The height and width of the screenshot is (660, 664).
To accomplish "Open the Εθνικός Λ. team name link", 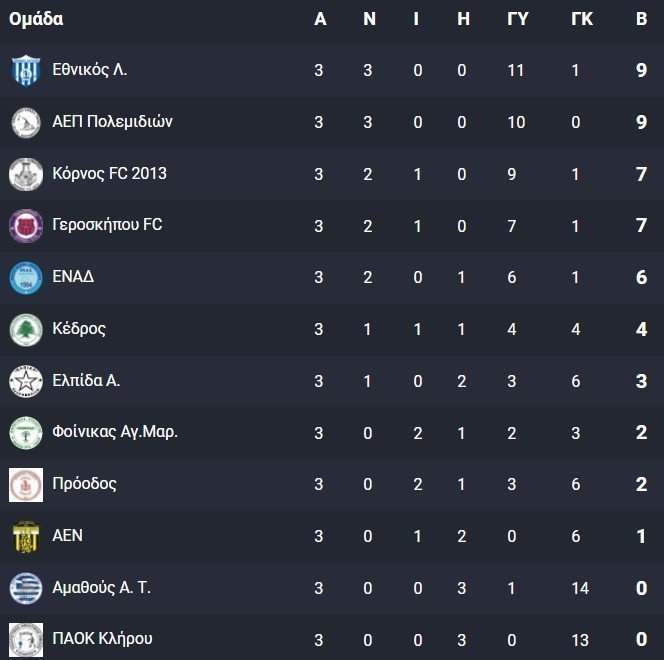I will click(90, 69).
